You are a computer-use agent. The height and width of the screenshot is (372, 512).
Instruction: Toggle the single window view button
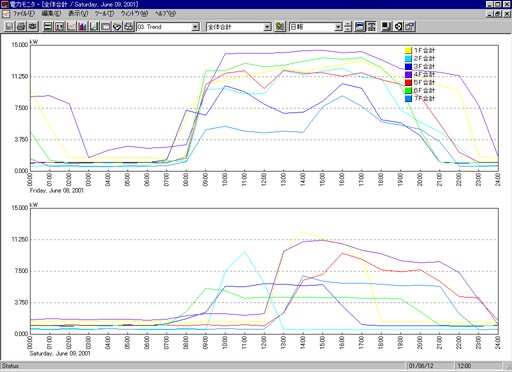click(360, 27)
